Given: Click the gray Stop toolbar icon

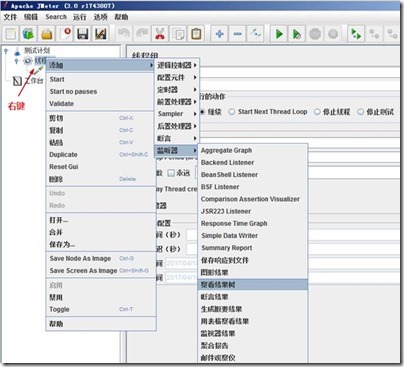Looking at the screenshot, I should (x=315, y=34).
